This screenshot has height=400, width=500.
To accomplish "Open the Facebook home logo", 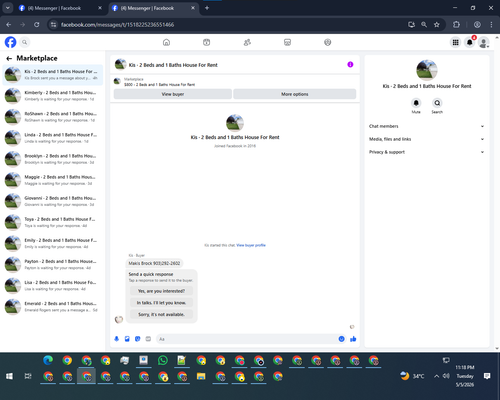I will pyautogui.click(x=10, y=42).
